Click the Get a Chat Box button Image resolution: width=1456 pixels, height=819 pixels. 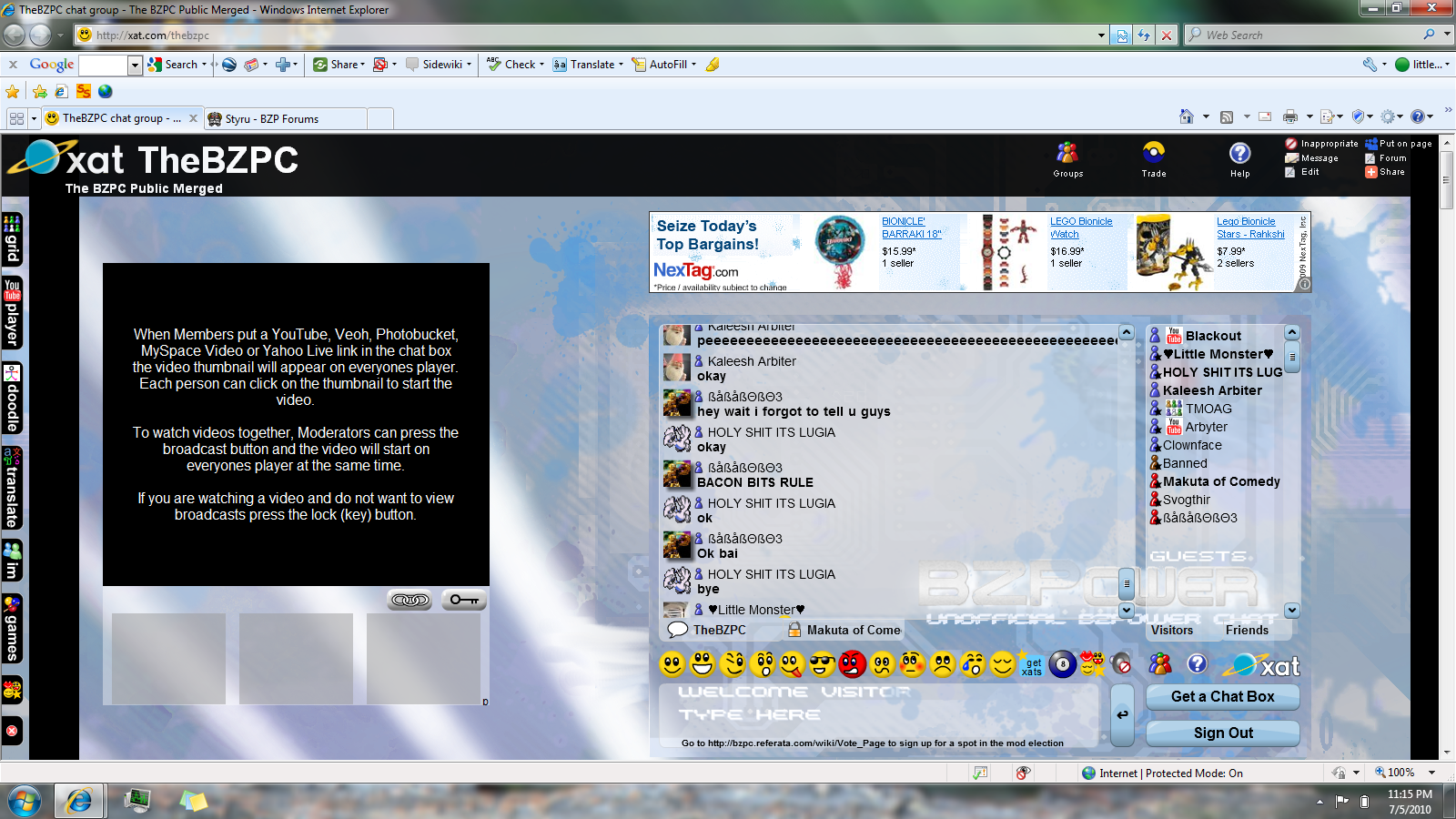click(1222, 696)
